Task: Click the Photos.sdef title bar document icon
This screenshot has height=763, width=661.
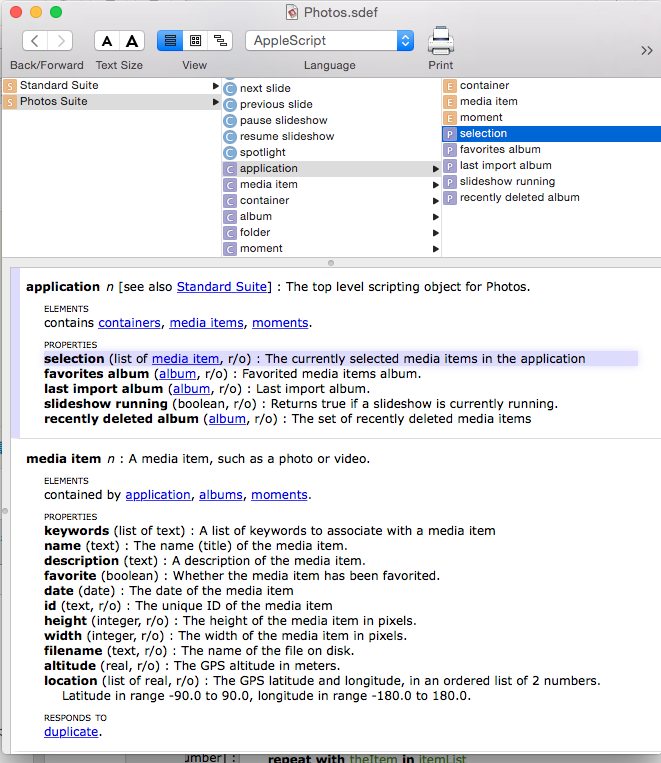Action: coord(292,12)
